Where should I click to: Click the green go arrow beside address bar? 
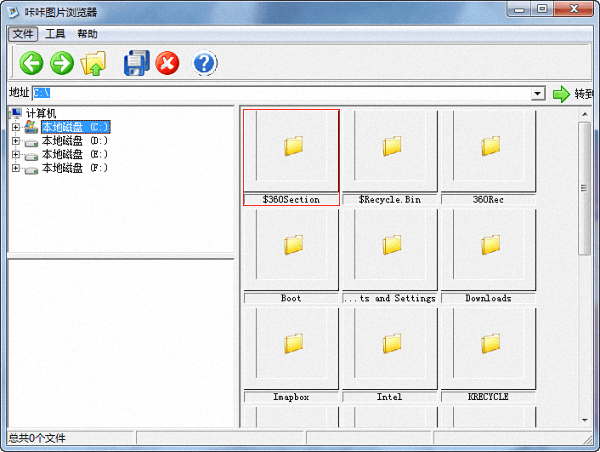(561, 94)
